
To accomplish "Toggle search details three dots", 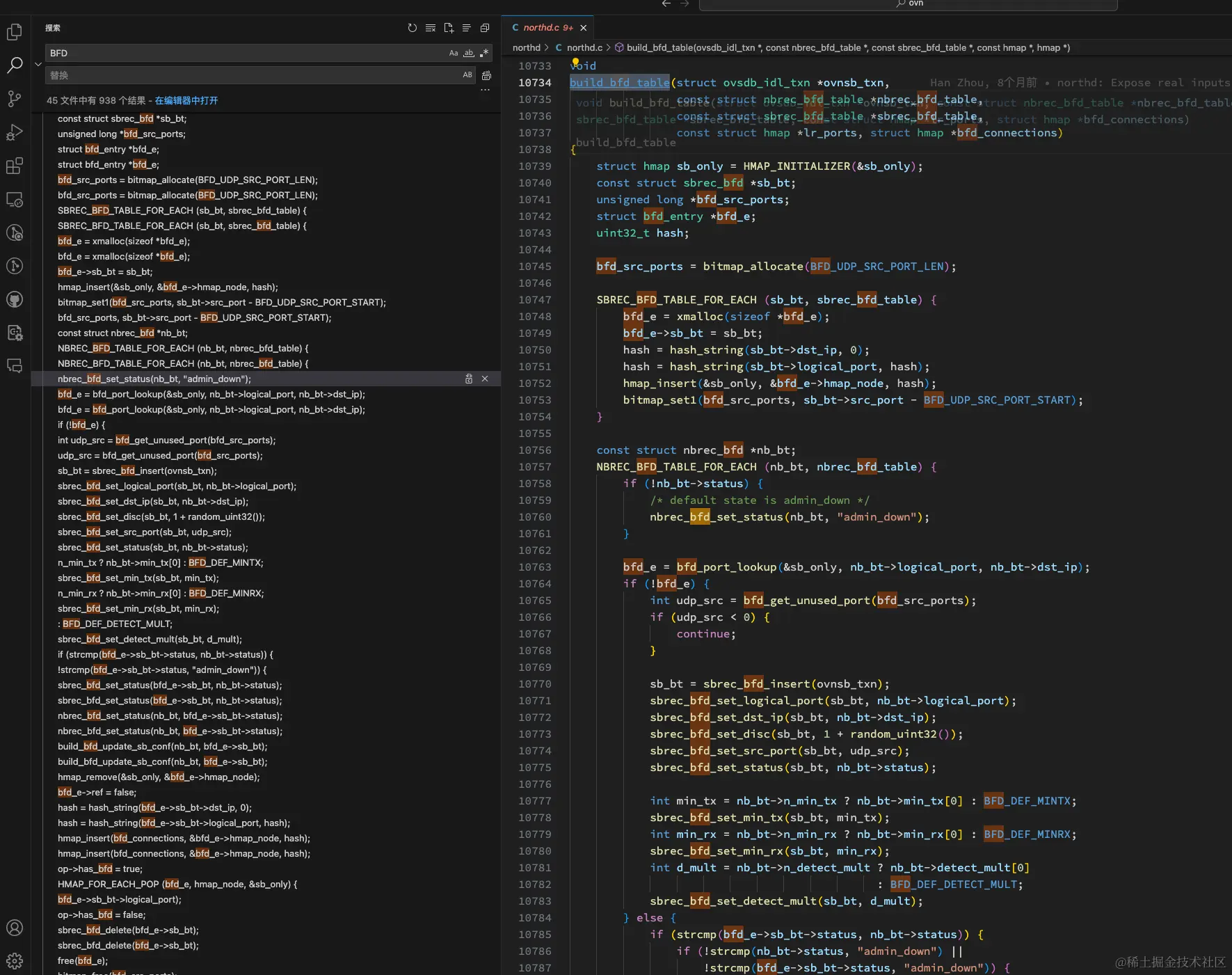I will click(x=485, y=90).
